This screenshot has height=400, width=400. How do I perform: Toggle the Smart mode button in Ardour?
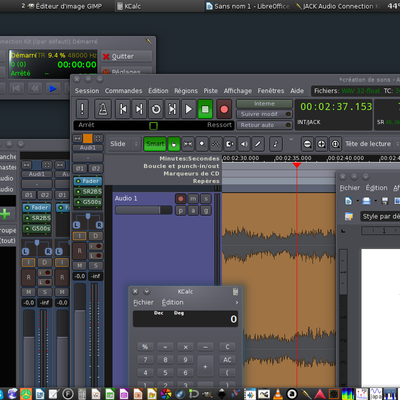155,144
